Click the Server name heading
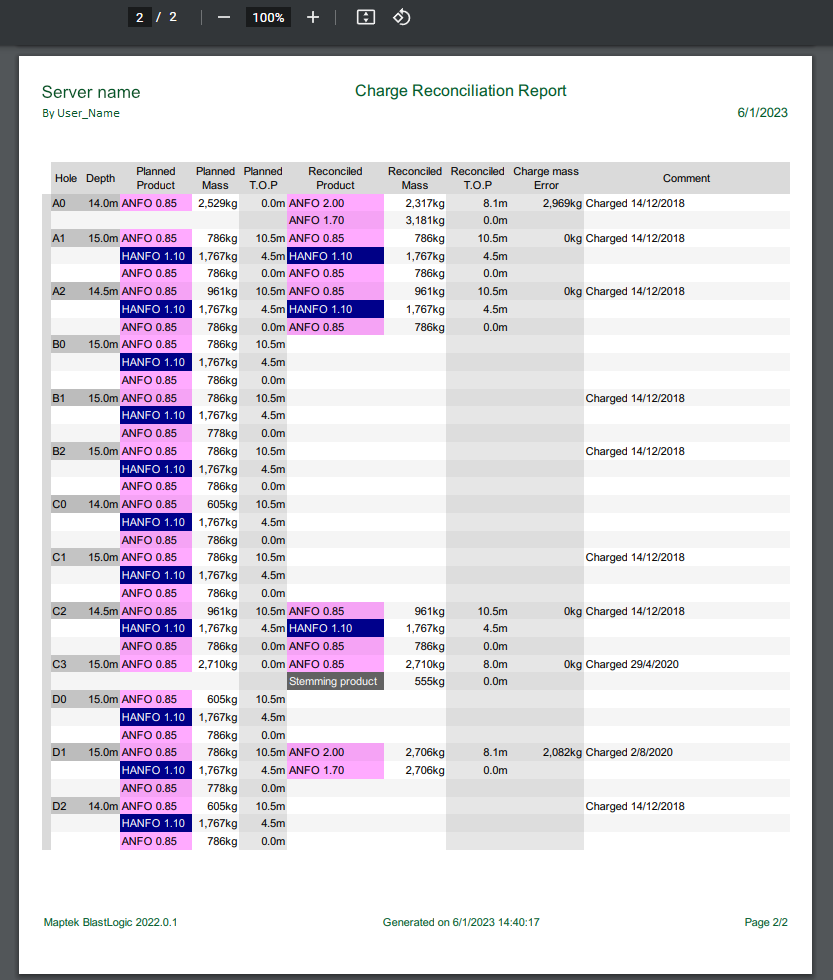 coord(91,92)
